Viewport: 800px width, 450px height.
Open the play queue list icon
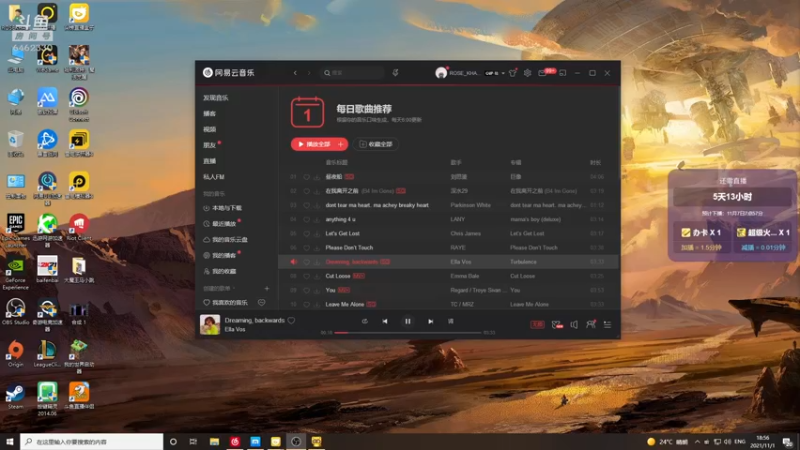(x=607, y=324)
